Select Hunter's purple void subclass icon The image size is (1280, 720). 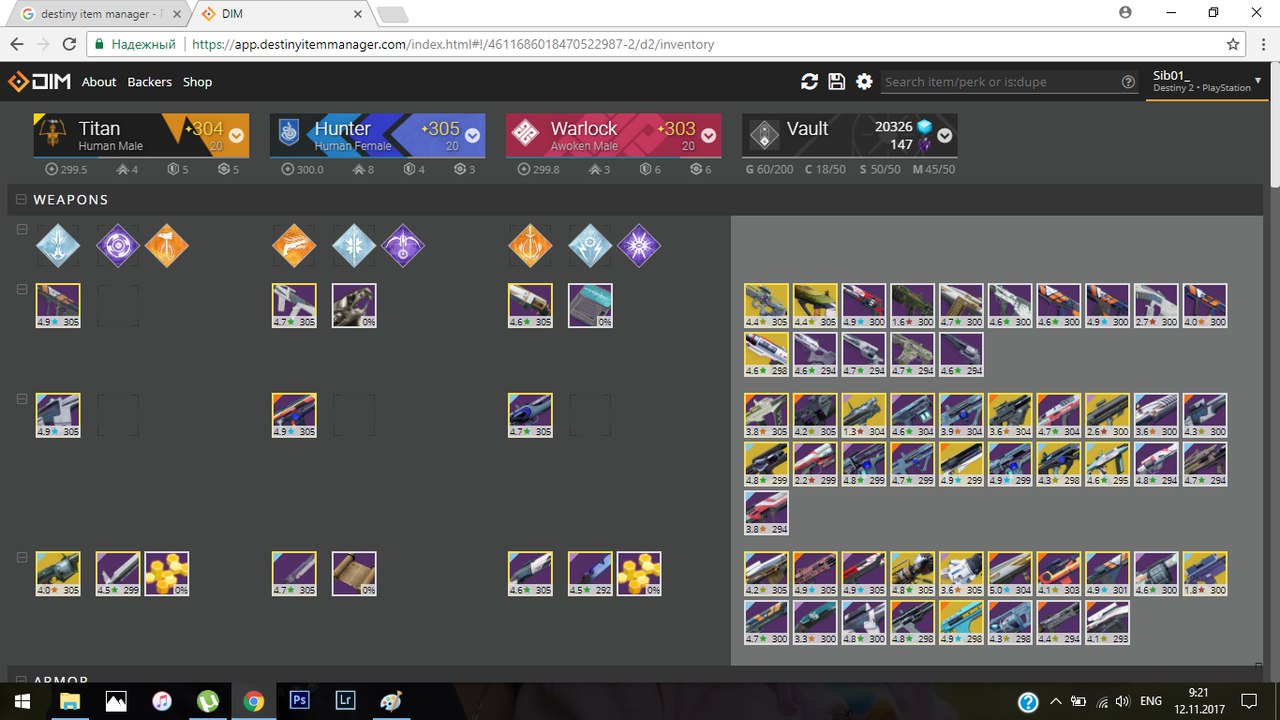[x=402, y=246]
